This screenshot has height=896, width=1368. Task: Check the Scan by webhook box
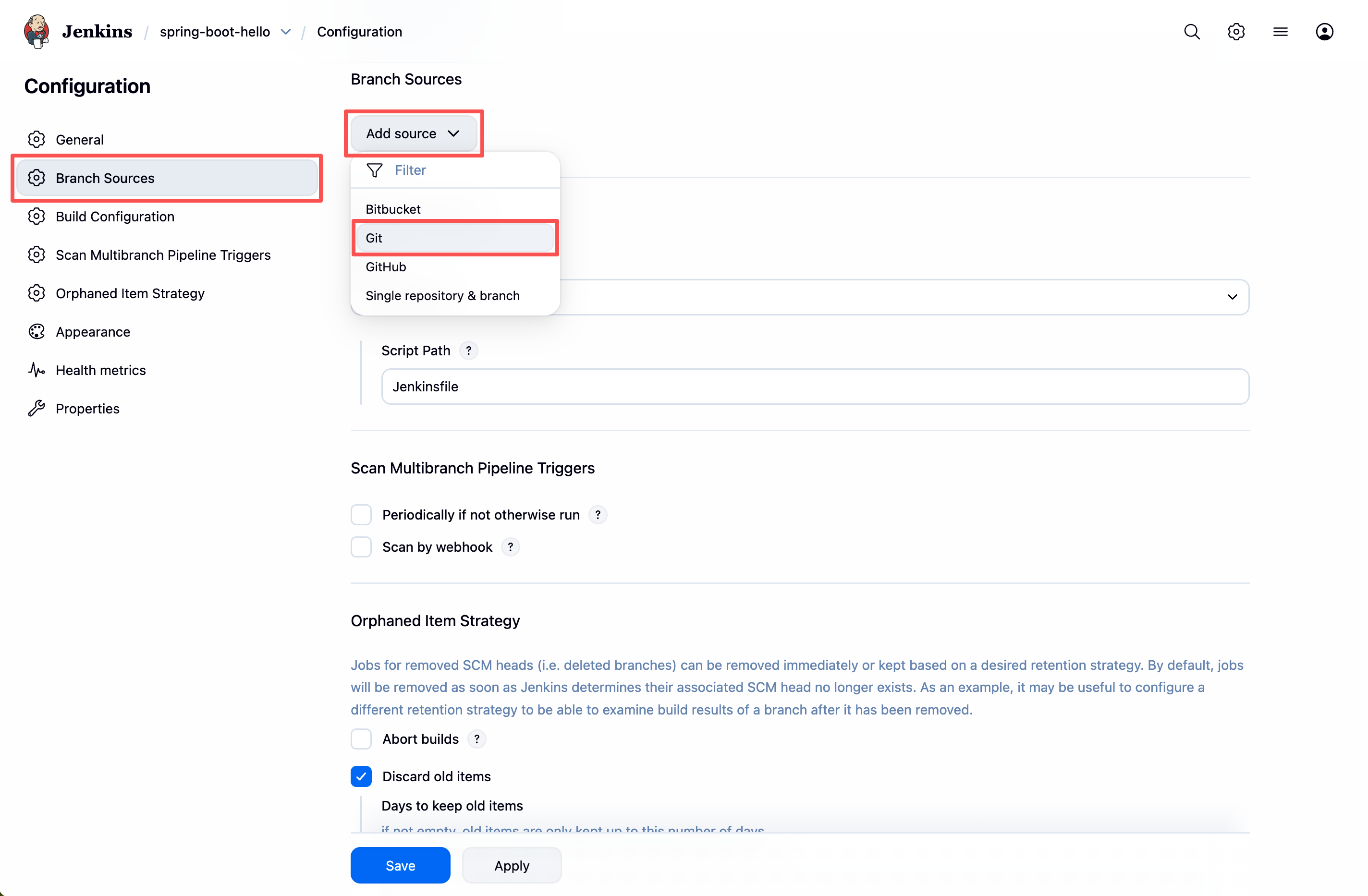tap(361, 546)
